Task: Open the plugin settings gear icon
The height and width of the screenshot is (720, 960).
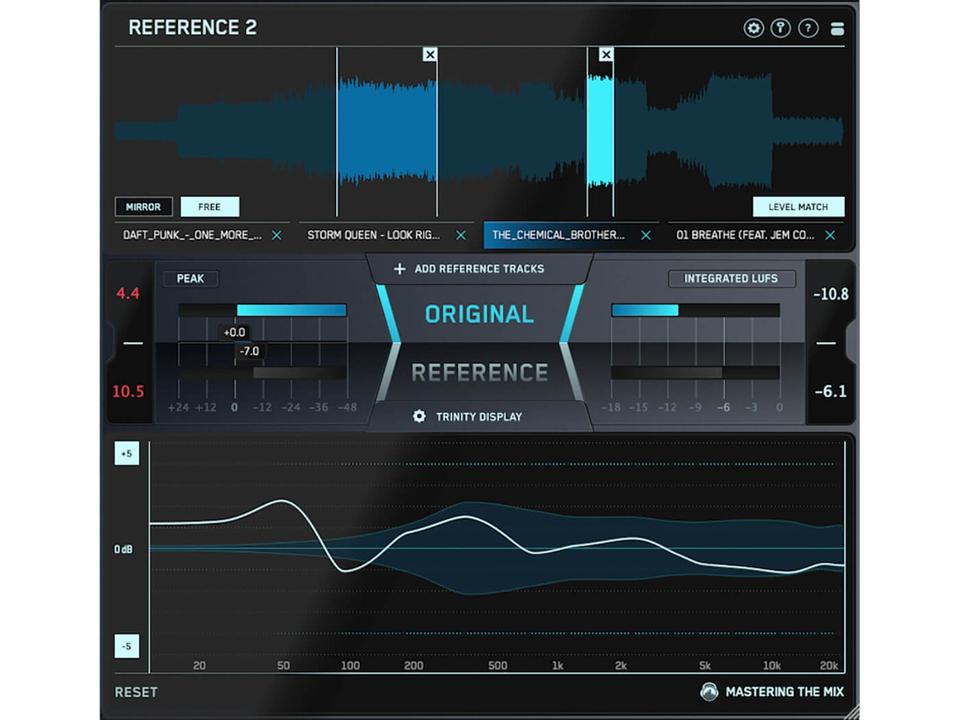Action: coord(753,28)
